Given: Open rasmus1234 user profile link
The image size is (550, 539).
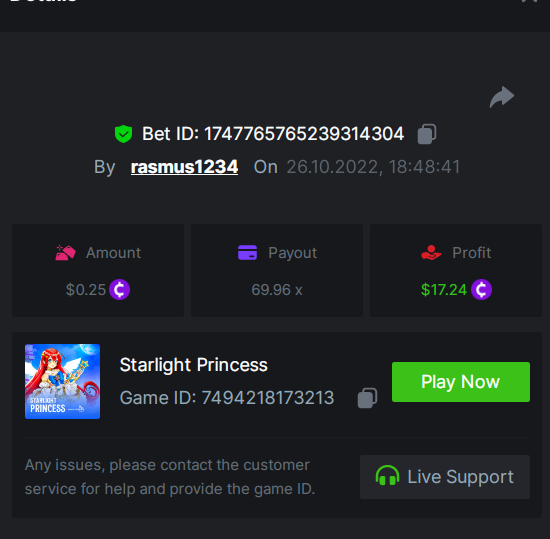Looking at the screenshot, I should [185, 167].
